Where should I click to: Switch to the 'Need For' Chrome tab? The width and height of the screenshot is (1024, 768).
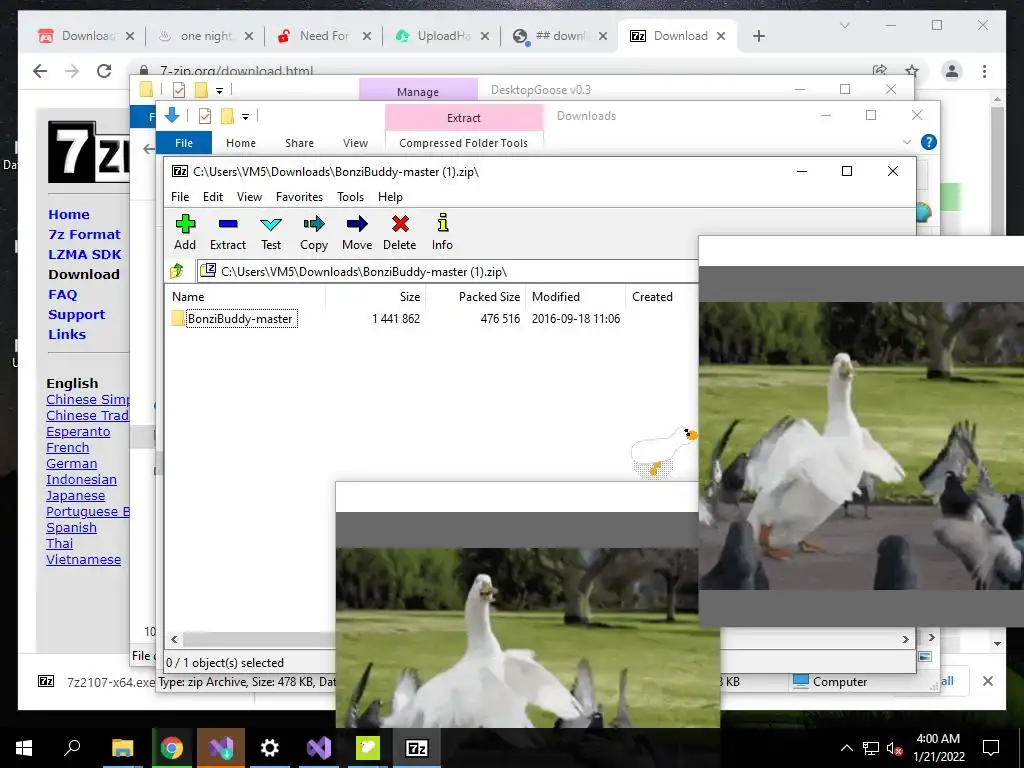coord(323,36)
